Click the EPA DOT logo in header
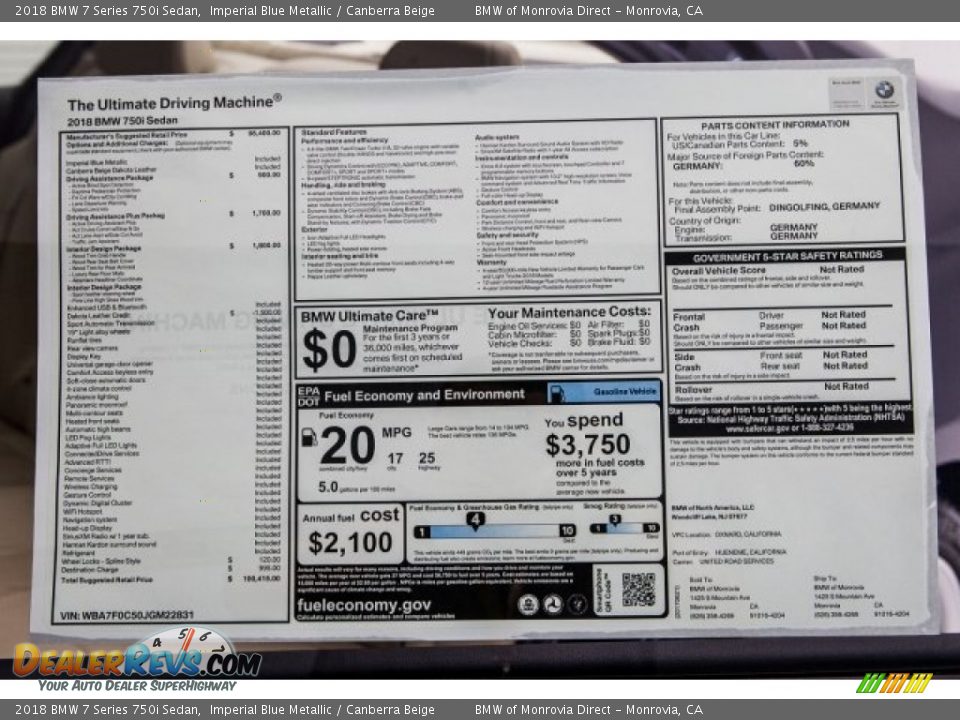Screen dimensions: 960x720 308,396
